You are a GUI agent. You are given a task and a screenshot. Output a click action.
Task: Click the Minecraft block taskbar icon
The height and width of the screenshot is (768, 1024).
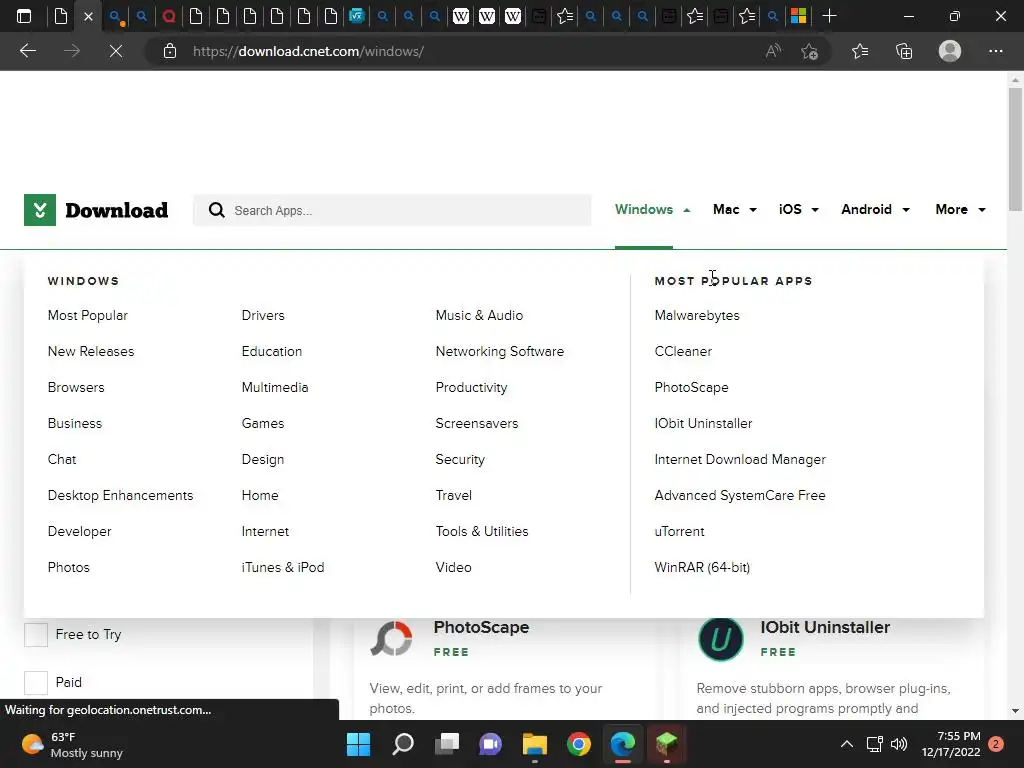click(x=667, y=744)
